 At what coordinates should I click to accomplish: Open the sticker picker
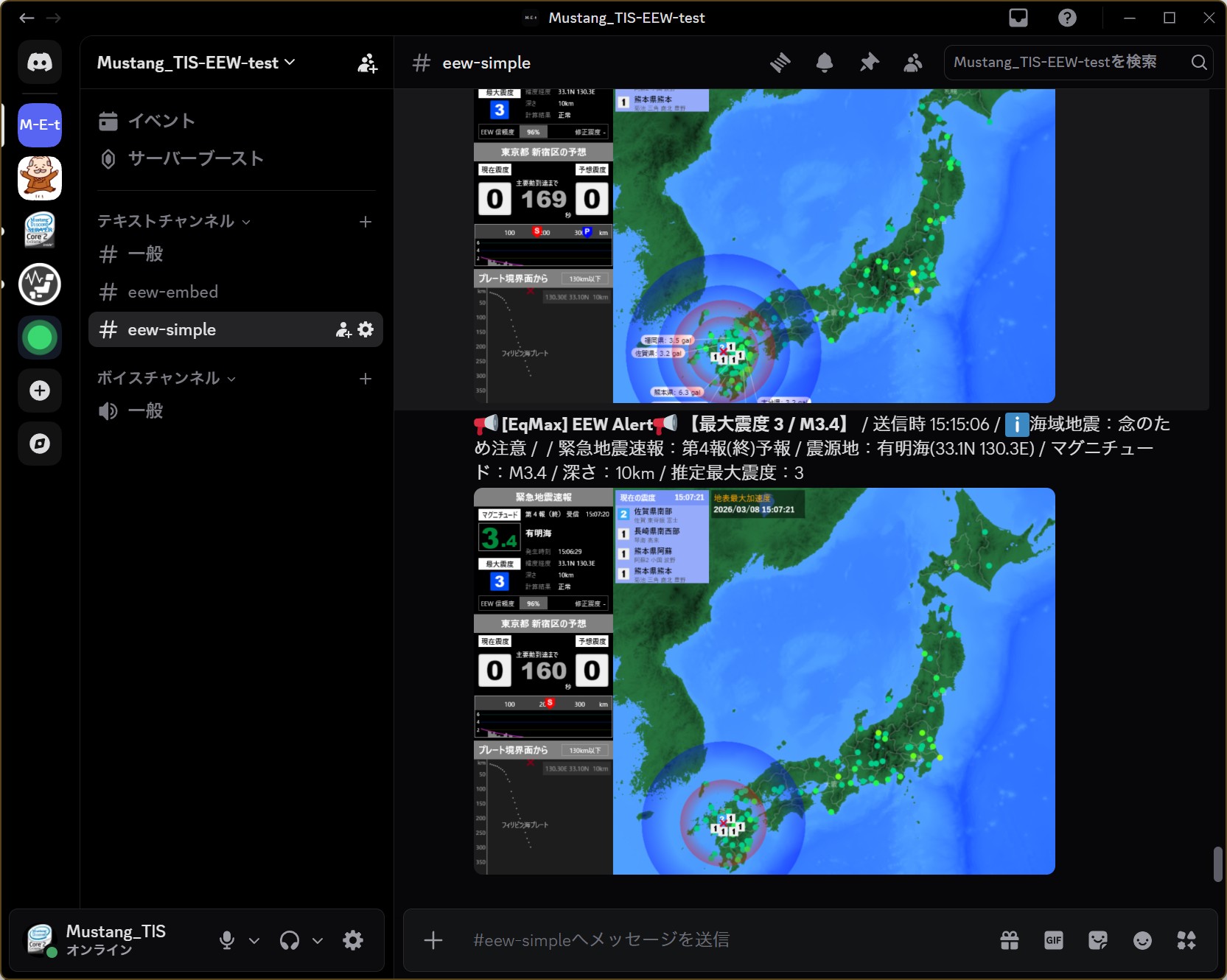pyautogui.click(x=1098, y=940)
